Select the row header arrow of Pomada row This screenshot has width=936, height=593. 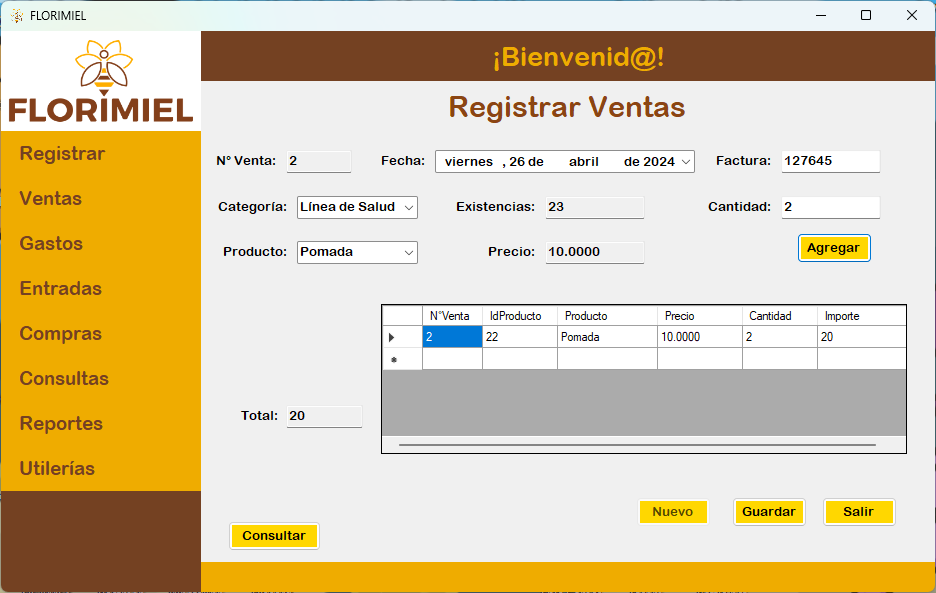[x=392, y=338]
